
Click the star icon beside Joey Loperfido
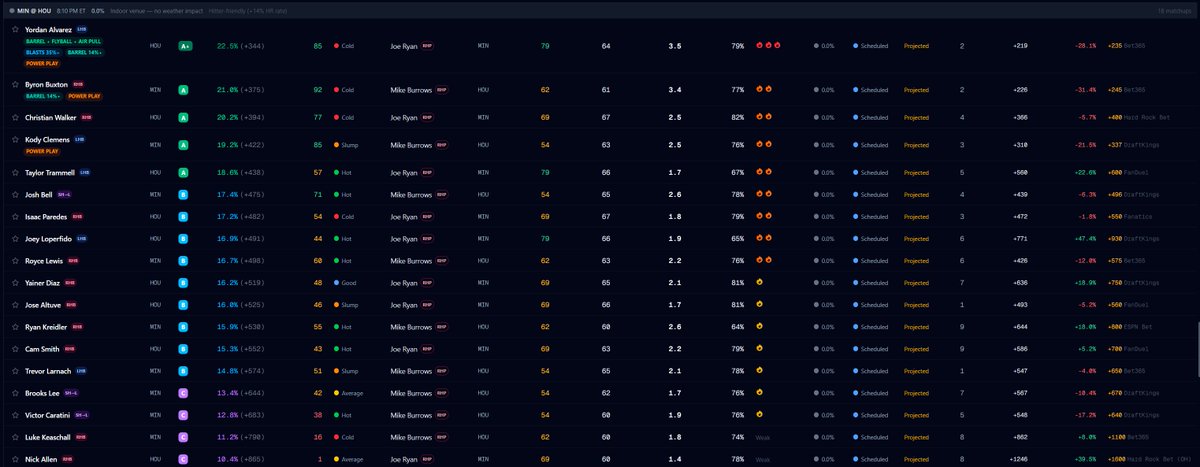15,238
